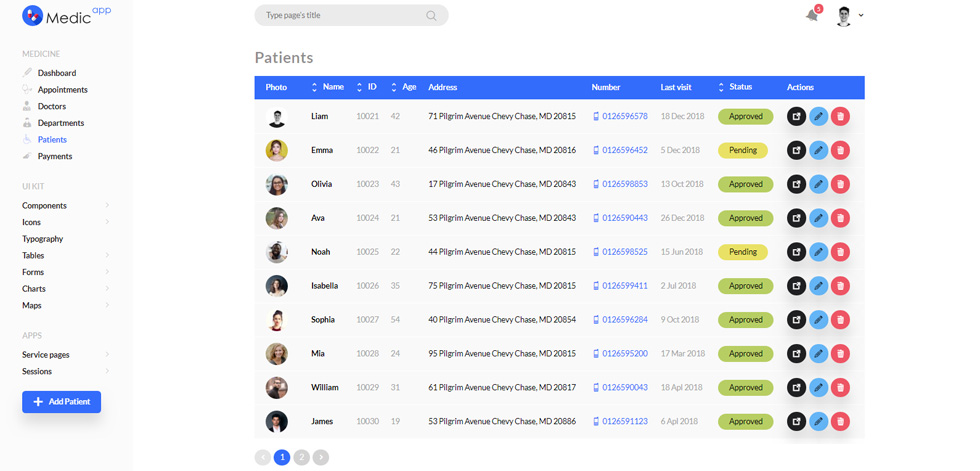Open the Departments page
This screenshot has height=471, width=980.
point(61,123)
